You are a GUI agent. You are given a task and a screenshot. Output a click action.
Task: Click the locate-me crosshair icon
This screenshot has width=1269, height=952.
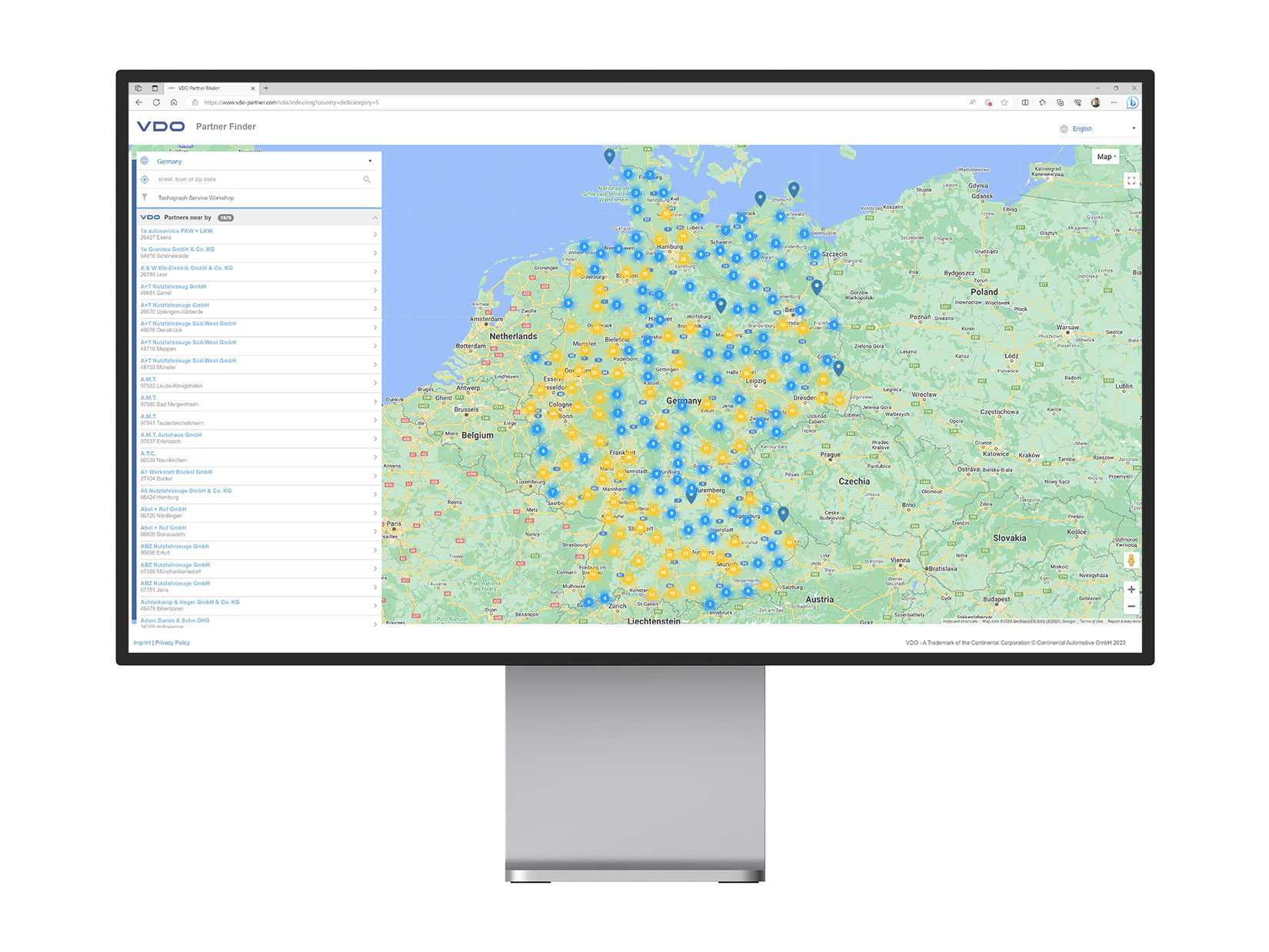coord(145,179)
